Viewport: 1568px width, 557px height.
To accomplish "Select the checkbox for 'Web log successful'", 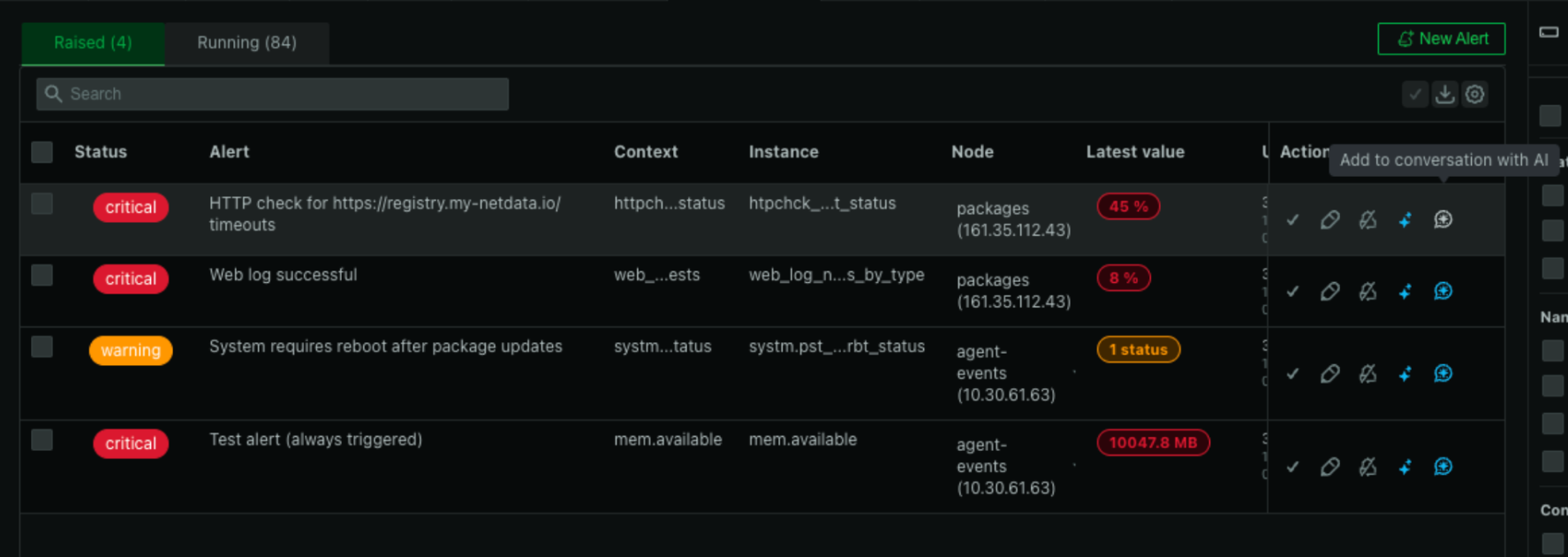I will [x=42, y=275].
